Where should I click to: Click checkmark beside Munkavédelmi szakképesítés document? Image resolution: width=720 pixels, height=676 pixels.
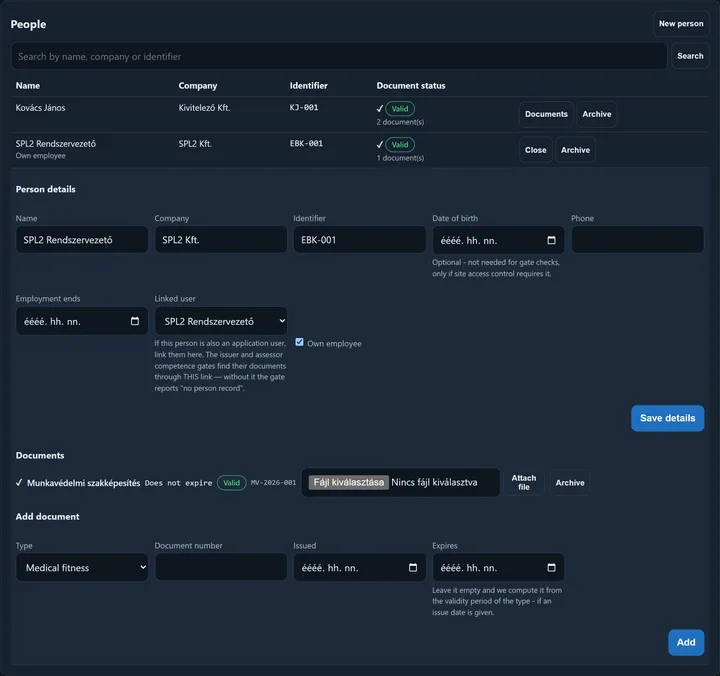point(19,483)
